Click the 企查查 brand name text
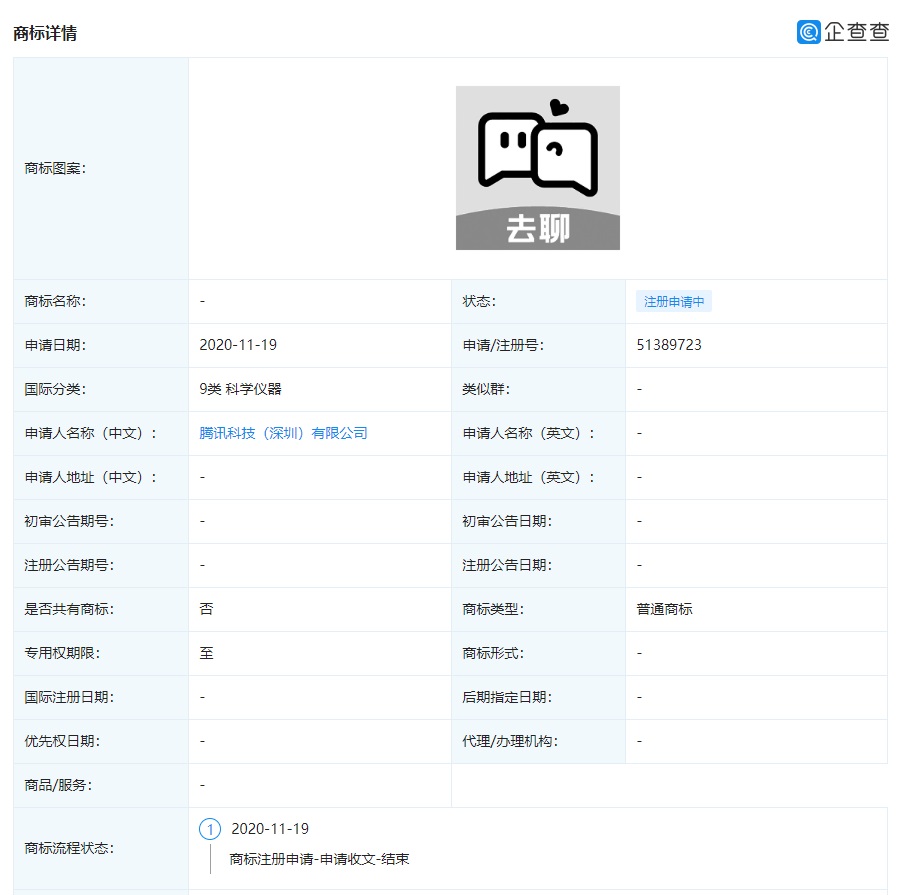This screenshot has height=895, width=900. tap(856, 32)
